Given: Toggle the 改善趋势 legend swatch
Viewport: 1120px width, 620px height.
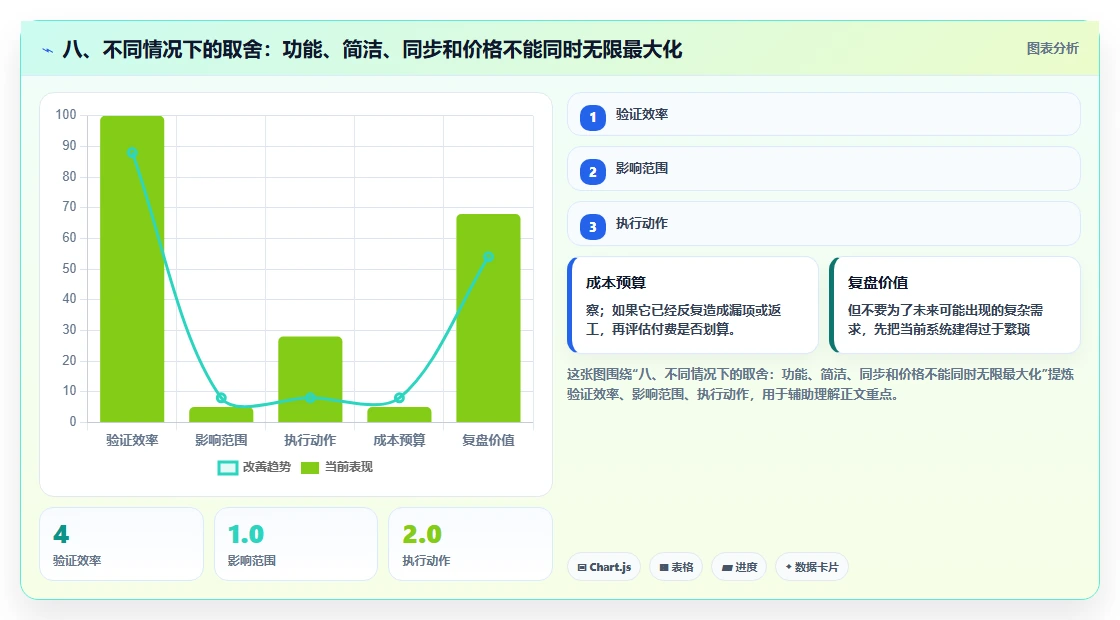Looking at the screenshot, I should [227, 468].
